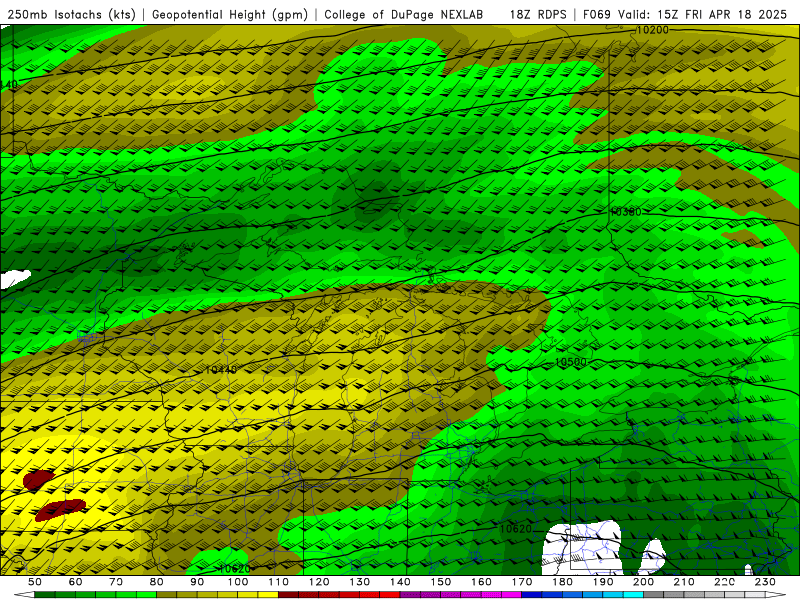The image size is (800, 600).
Task: Click the color bar label '160'
Action: (x=481, y=582)
